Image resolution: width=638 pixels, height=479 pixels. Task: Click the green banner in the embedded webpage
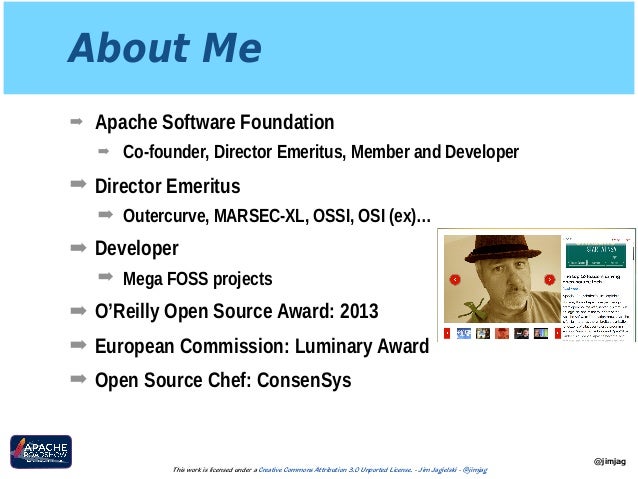click(x=596, y=255)
